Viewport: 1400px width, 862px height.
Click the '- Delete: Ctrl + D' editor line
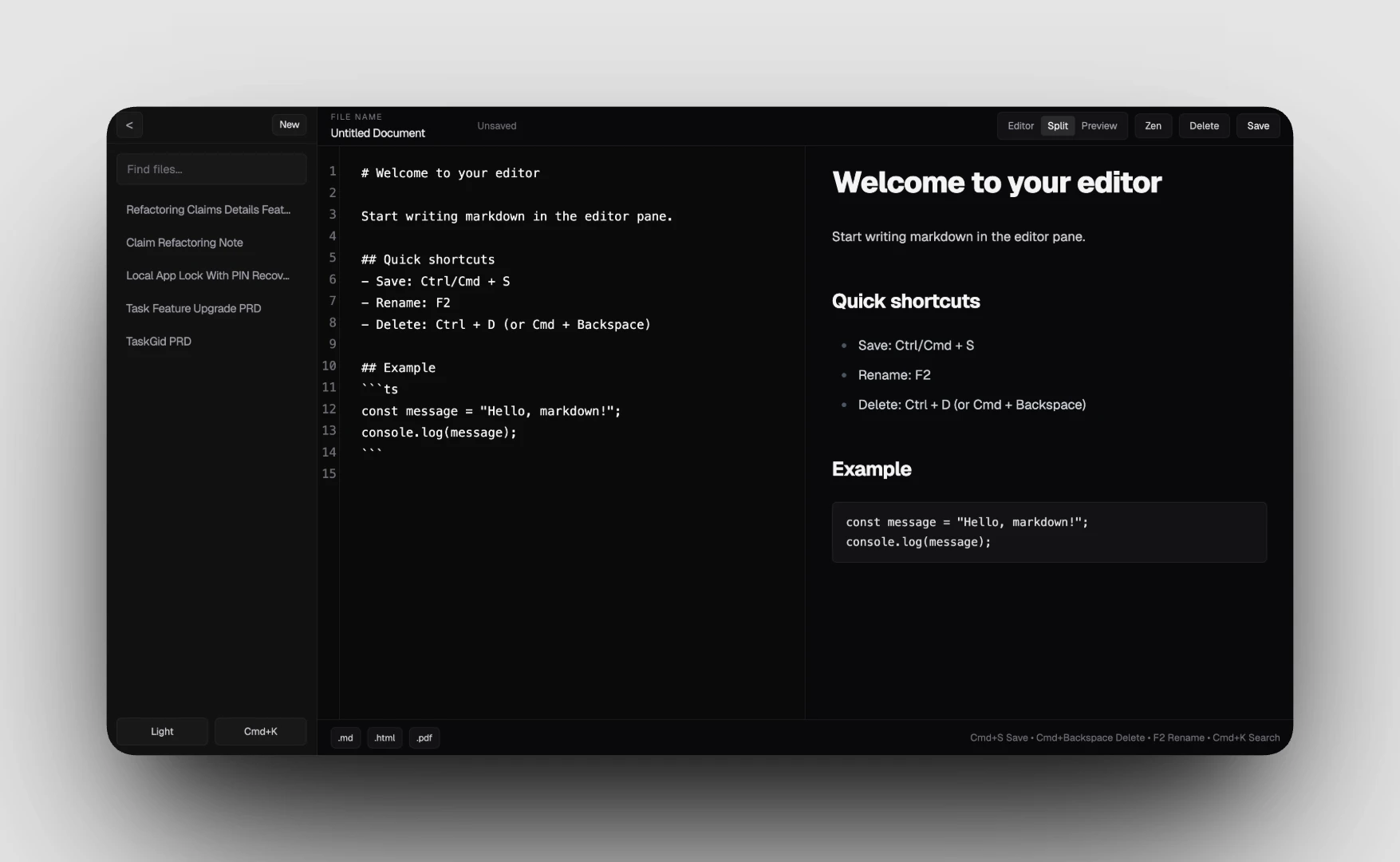pos(506,324)
